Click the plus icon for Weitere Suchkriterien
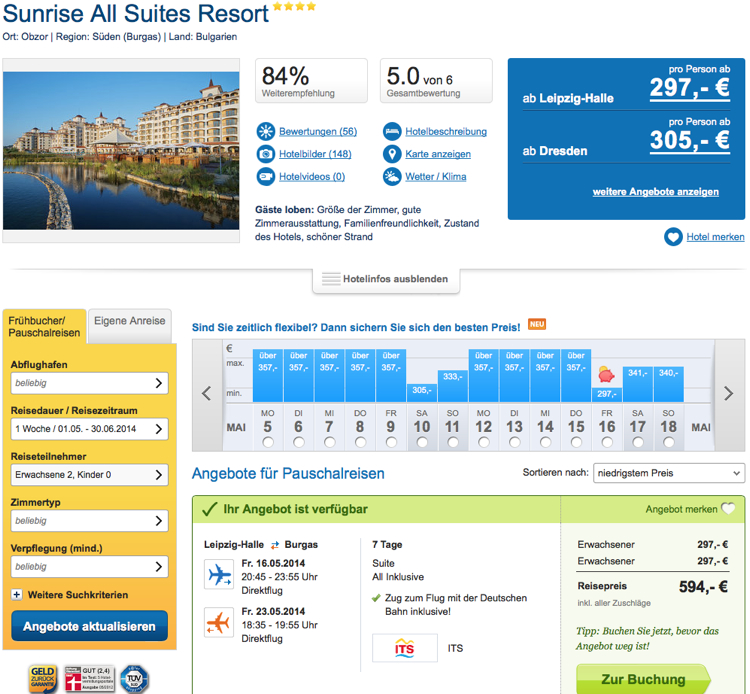This screenshot has width=750, height=694. [17, 595]
